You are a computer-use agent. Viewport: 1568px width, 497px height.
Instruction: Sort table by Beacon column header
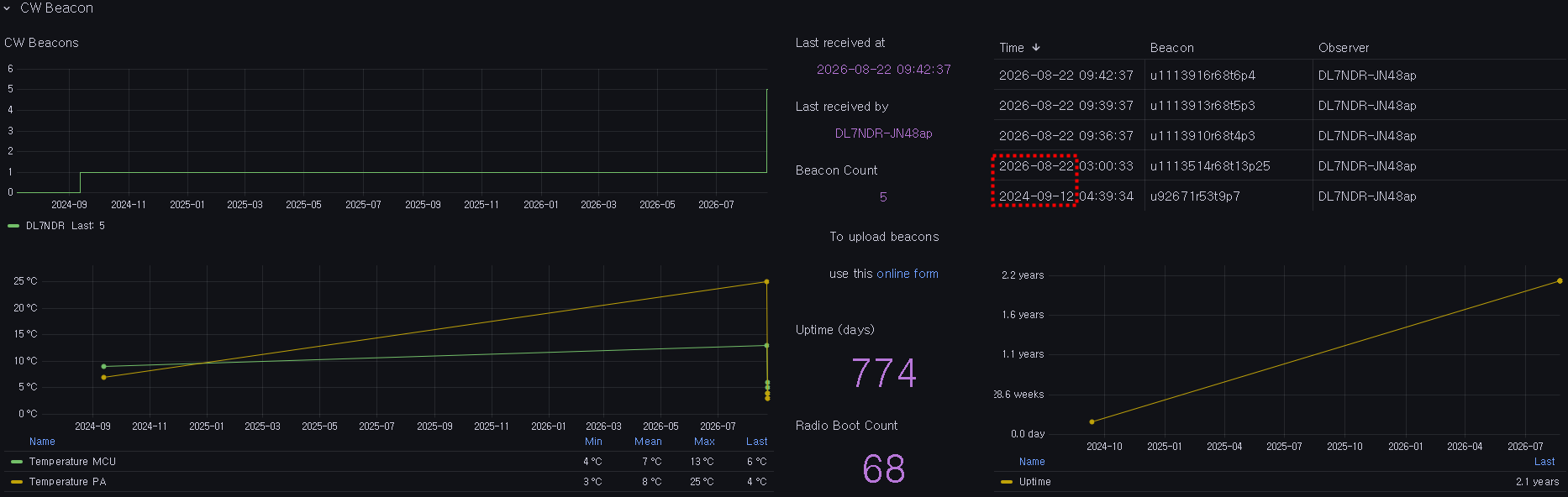(x=1171, y=48)
